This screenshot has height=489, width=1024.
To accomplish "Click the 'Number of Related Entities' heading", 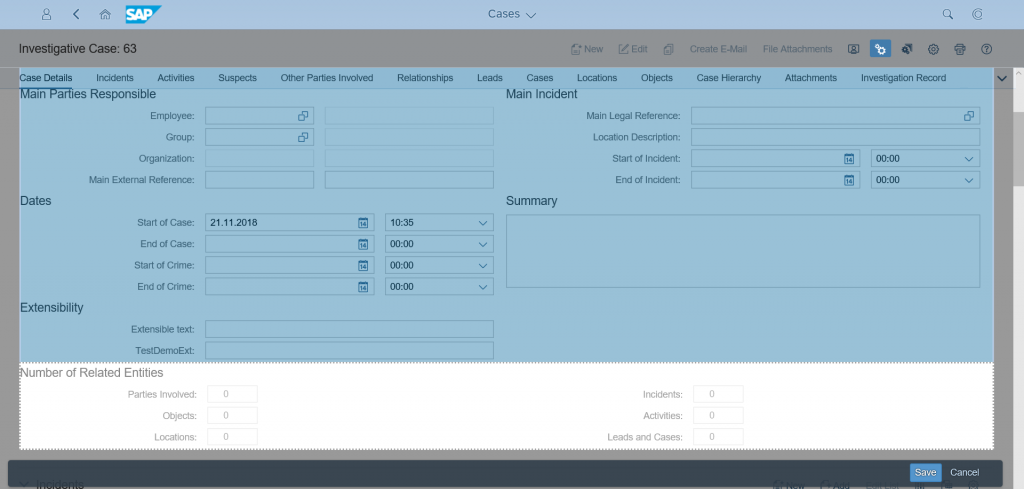I will 91,373.
